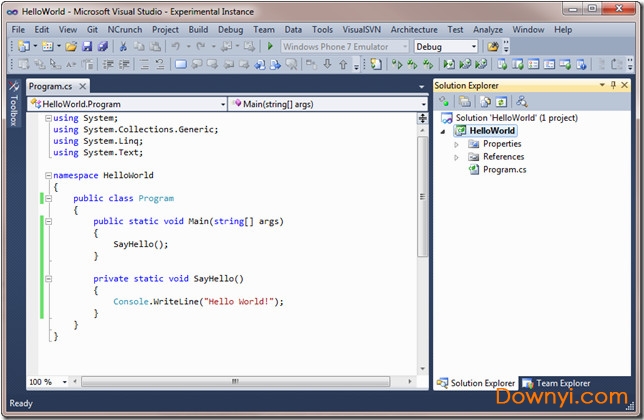
Task: Toggle auto-hide pin on Solution Explorer
Action: (614, 86)
